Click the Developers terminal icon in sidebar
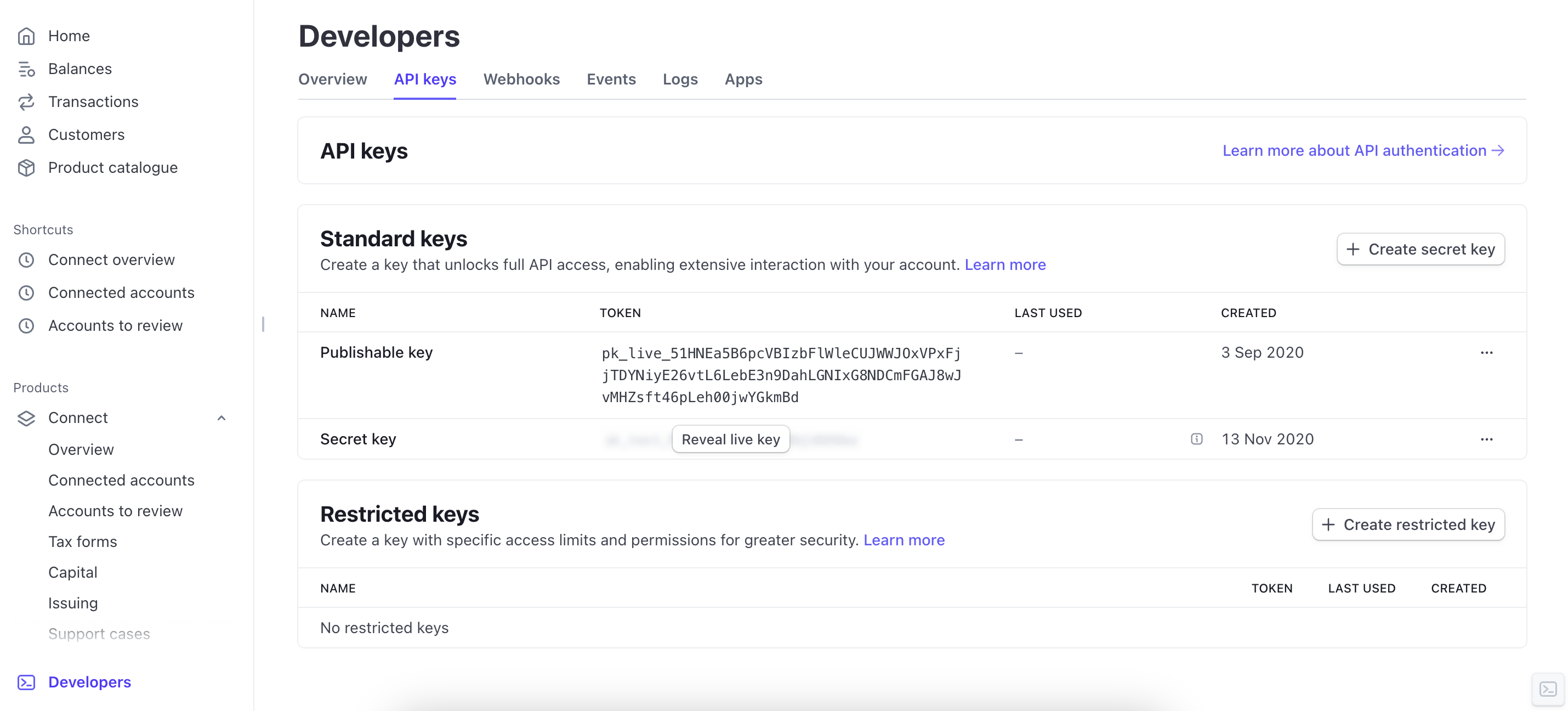Viewport: 1568px width, 711px height. pyautogui.click(x=26, y=682)
